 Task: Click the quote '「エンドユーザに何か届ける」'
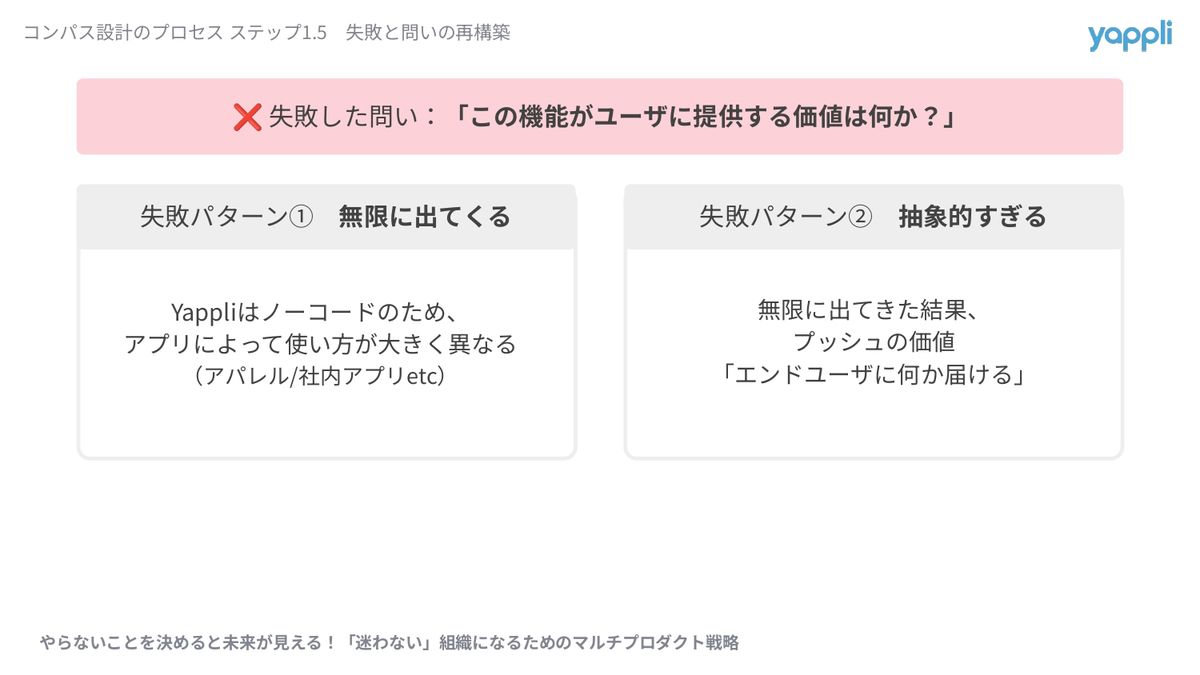pyautogui.click(x=874, y=376)
